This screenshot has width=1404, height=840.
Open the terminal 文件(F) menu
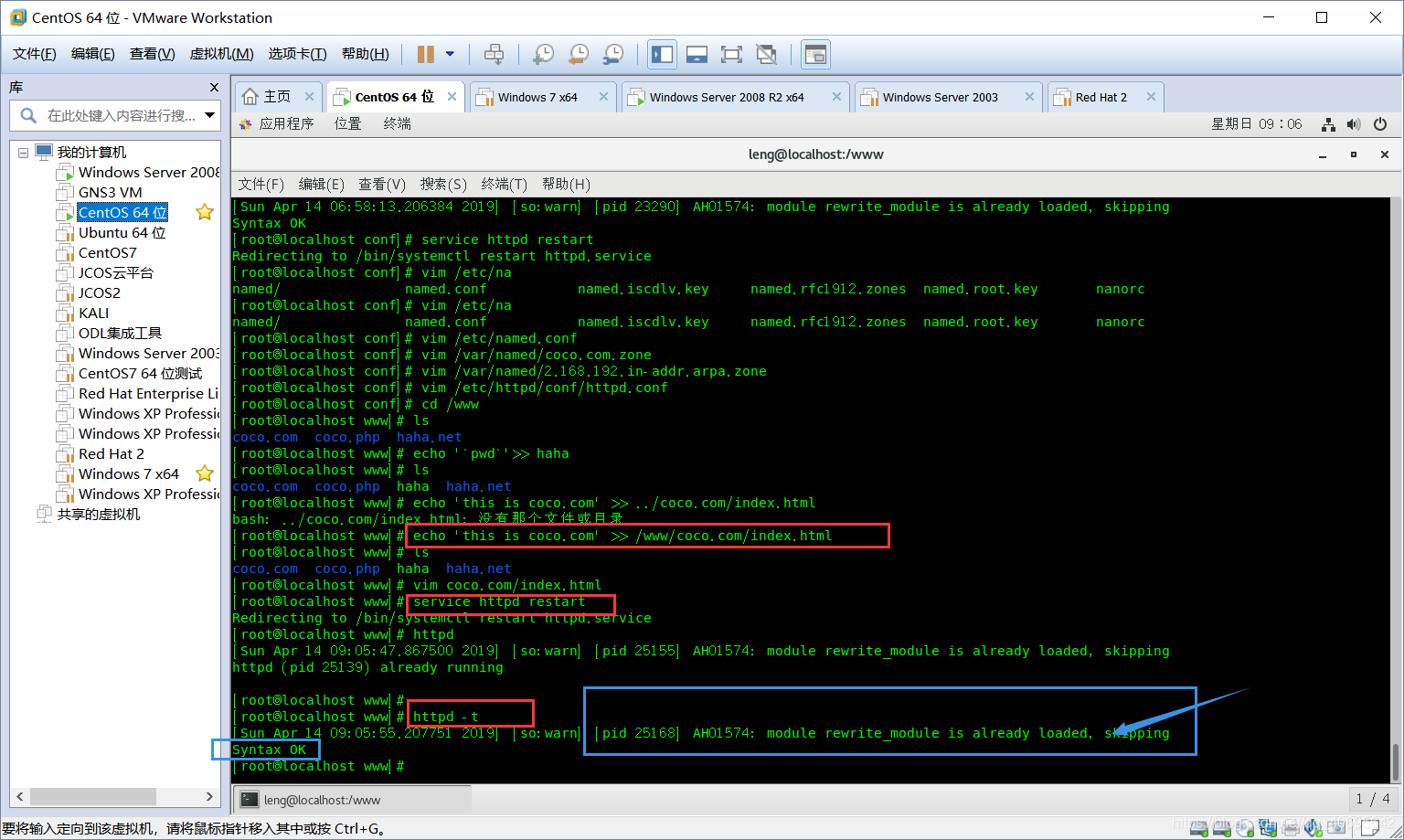tap(261, 184)
